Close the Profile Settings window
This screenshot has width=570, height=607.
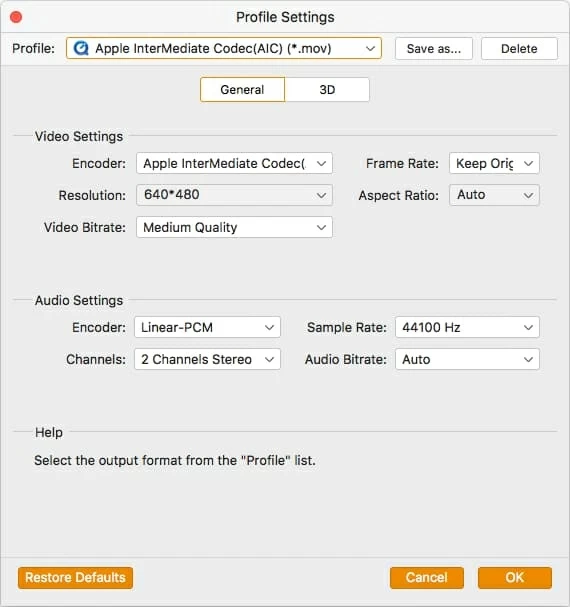(16, 17)
